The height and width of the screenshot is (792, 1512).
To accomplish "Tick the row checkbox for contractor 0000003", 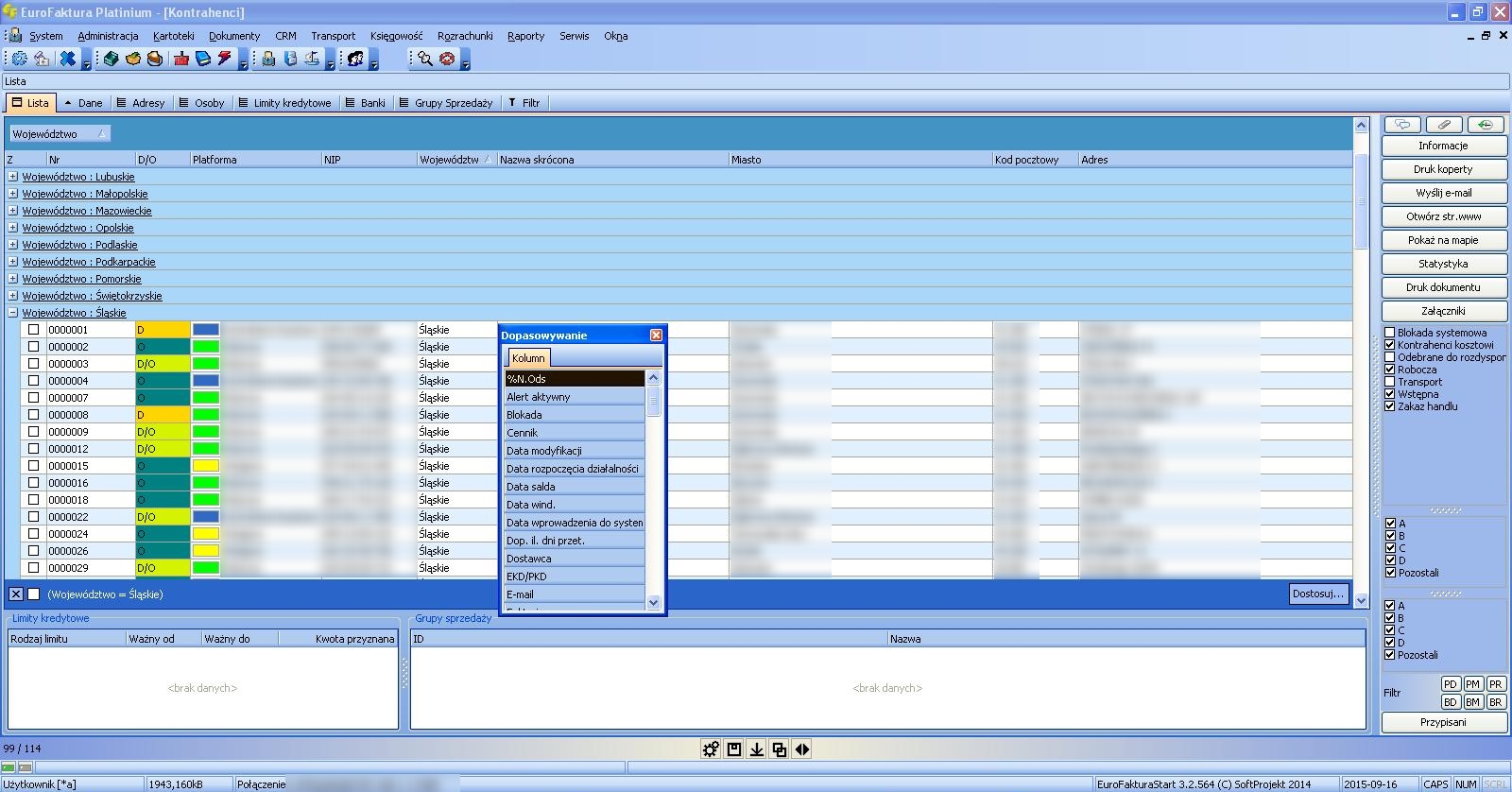I will pos(34,364).
